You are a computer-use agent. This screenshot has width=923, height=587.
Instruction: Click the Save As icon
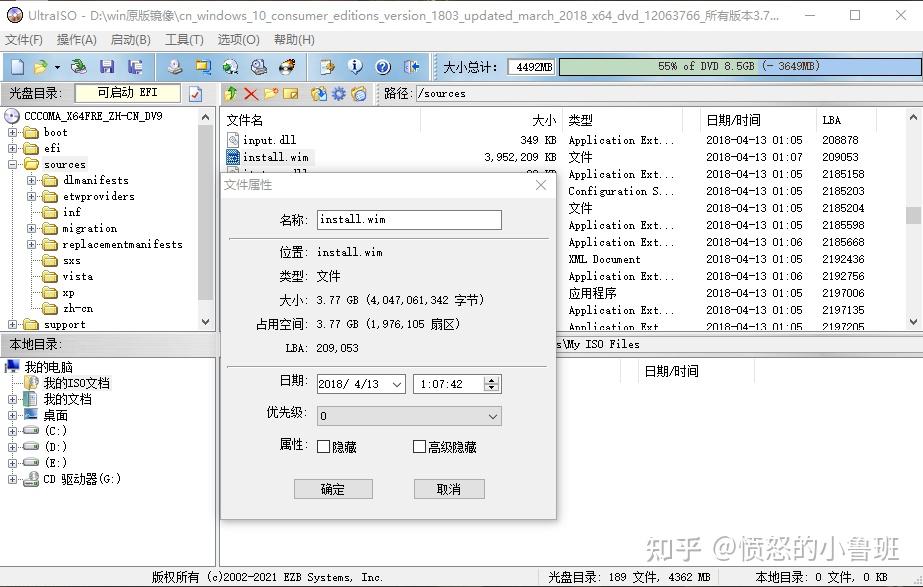click(135, 67)
